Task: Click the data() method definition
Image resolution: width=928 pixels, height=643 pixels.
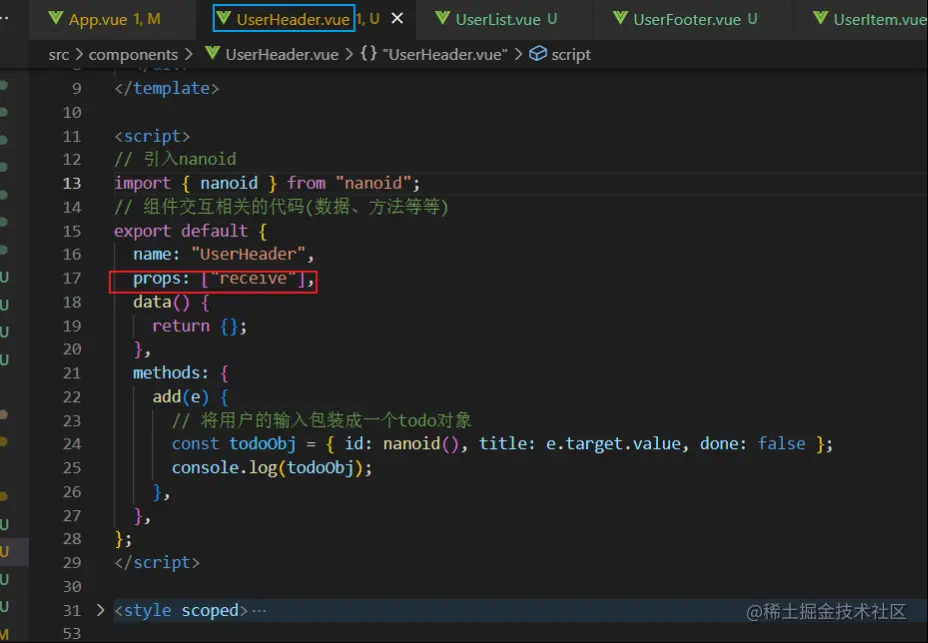Action: click(171, 302)
